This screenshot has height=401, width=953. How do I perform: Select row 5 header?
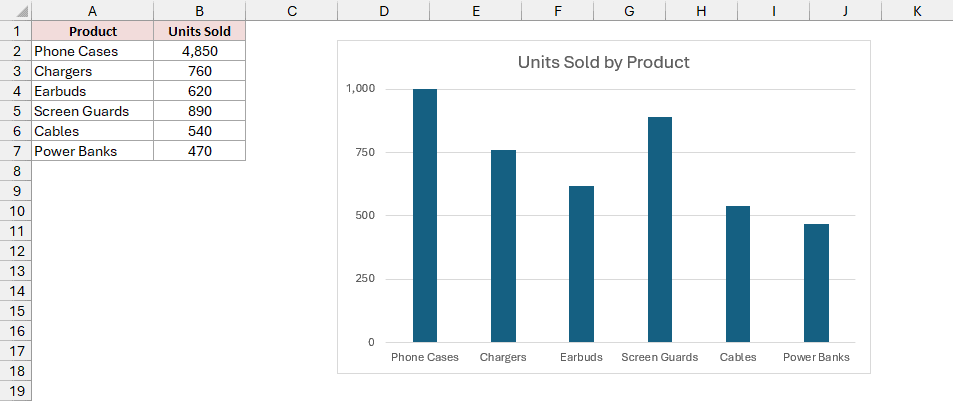pyautogui.click(x=16, y=111)
